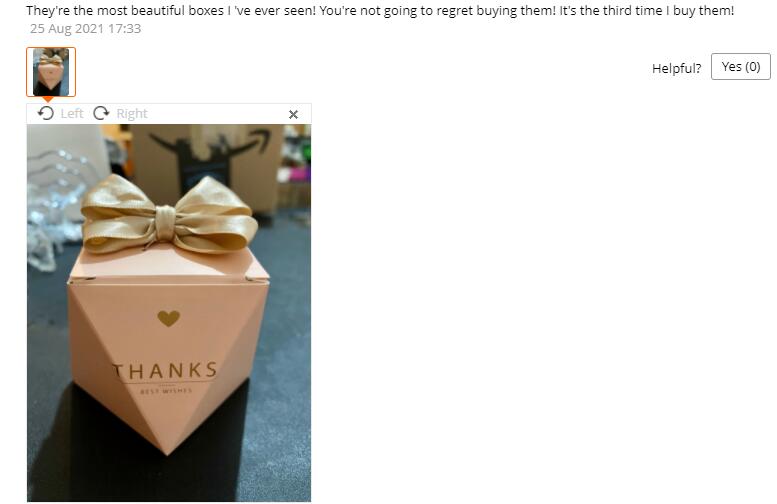Click the 25 Aug 2021 review date
The width and height of the screenshot is (777, 504).
click(85, 29)
